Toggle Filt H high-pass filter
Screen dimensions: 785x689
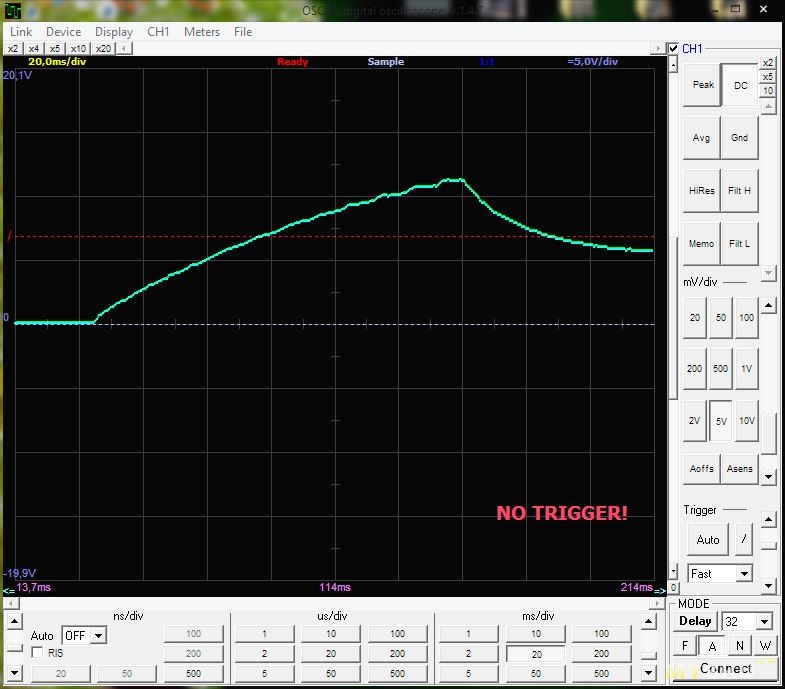pos(739,191)
